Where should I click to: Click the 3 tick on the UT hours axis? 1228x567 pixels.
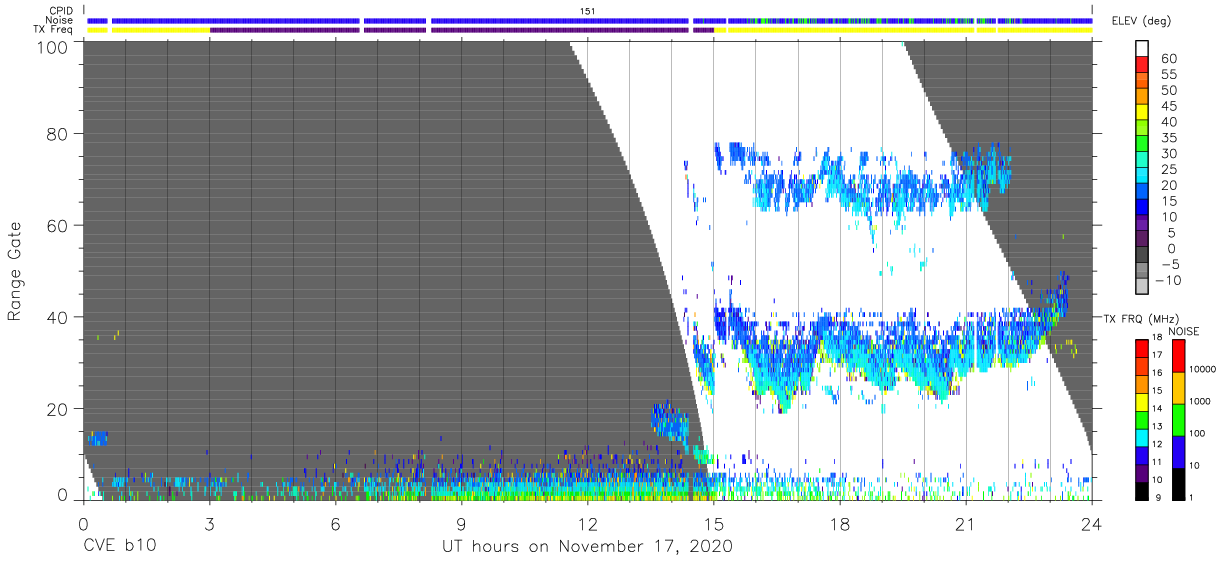(209, 522)
